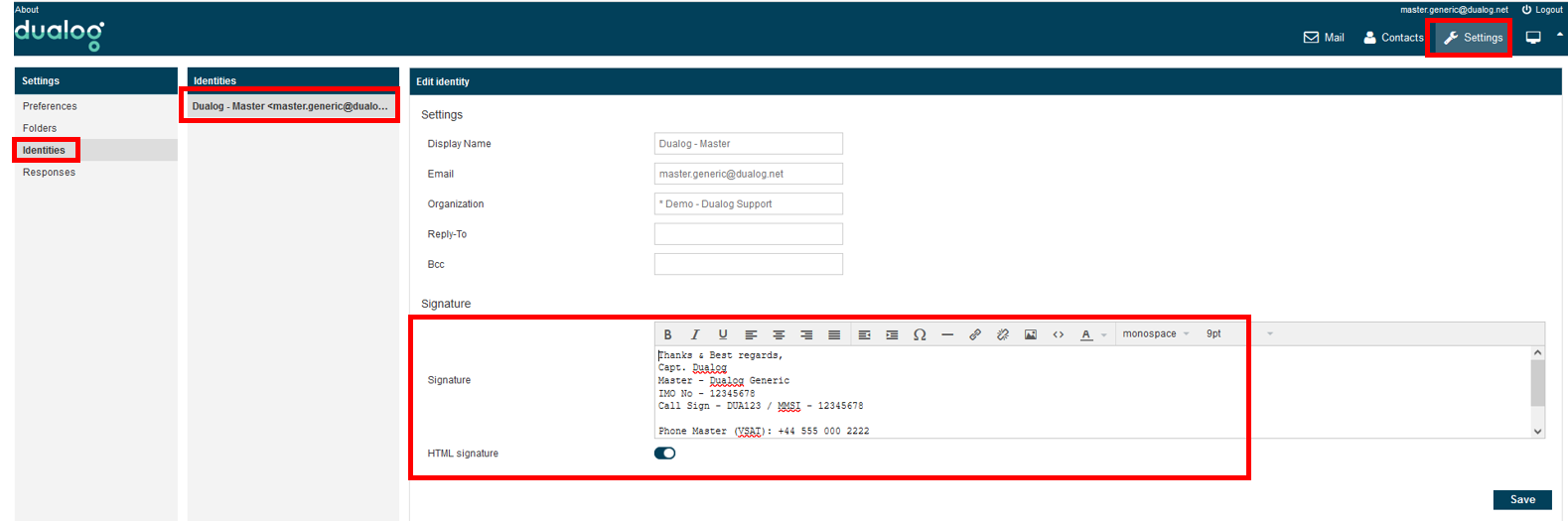Viewport: 1568px width, 521px height.
Task: Open Mail section
Action: (1324, 38)
